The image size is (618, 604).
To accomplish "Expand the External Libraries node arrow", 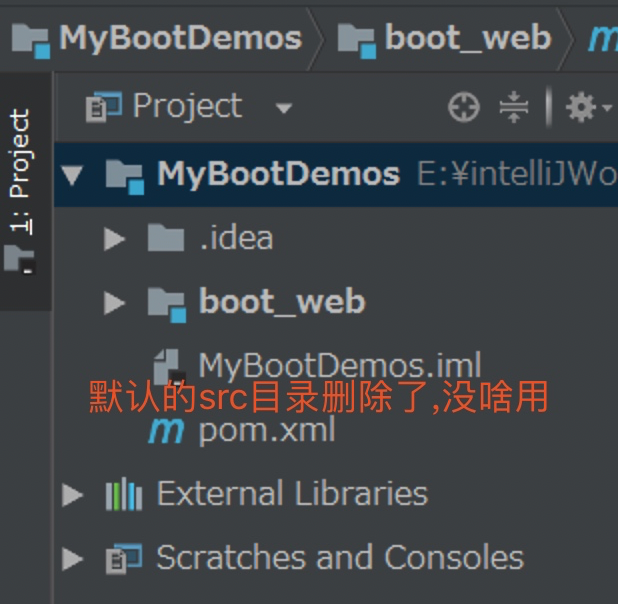I will pos(73,494).
